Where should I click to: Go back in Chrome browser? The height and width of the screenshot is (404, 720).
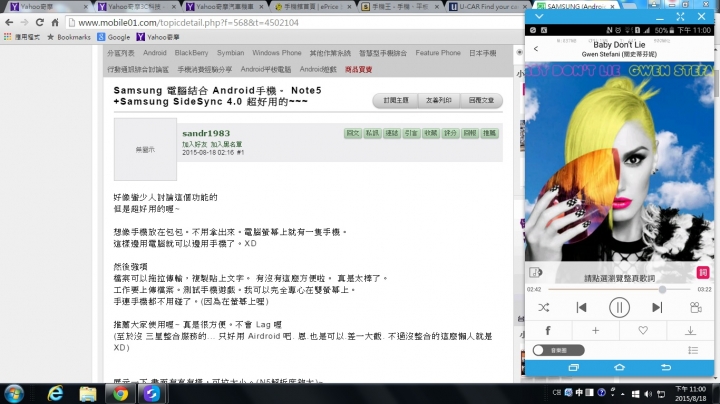click(9, 22)
